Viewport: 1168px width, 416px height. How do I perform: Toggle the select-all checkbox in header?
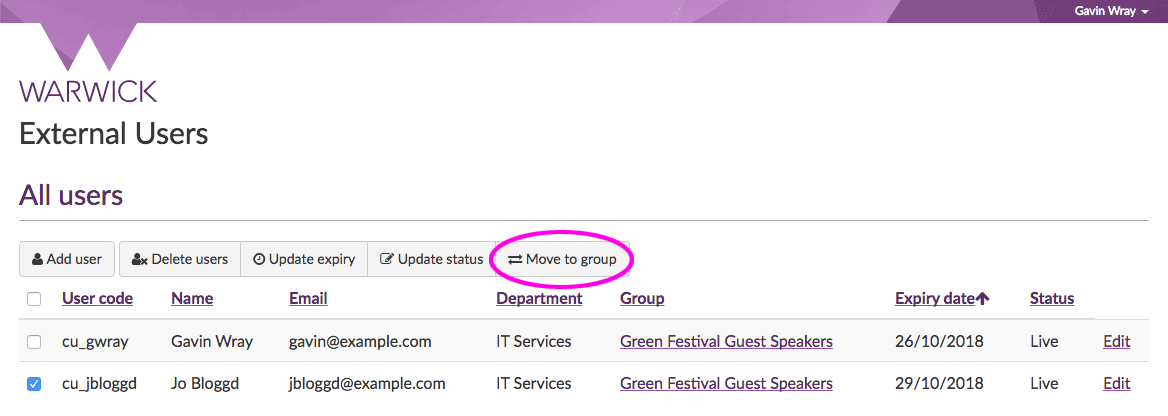click(x=34, y=299)
